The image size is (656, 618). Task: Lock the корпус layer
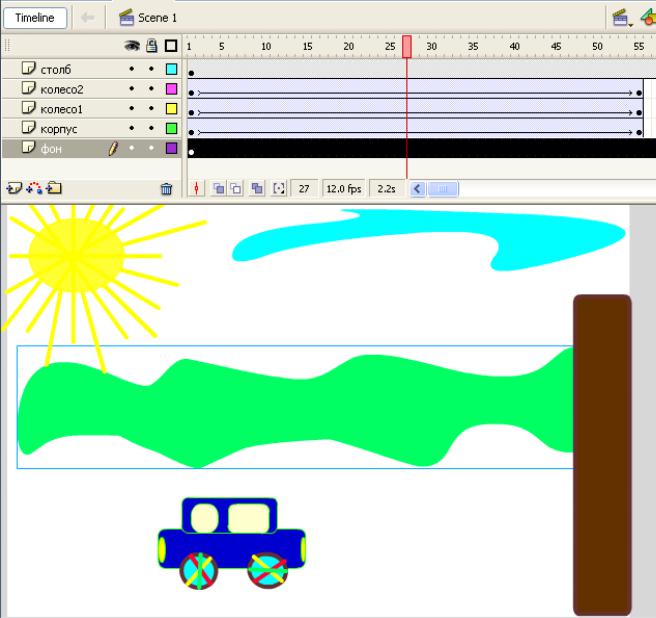(151, 128)
